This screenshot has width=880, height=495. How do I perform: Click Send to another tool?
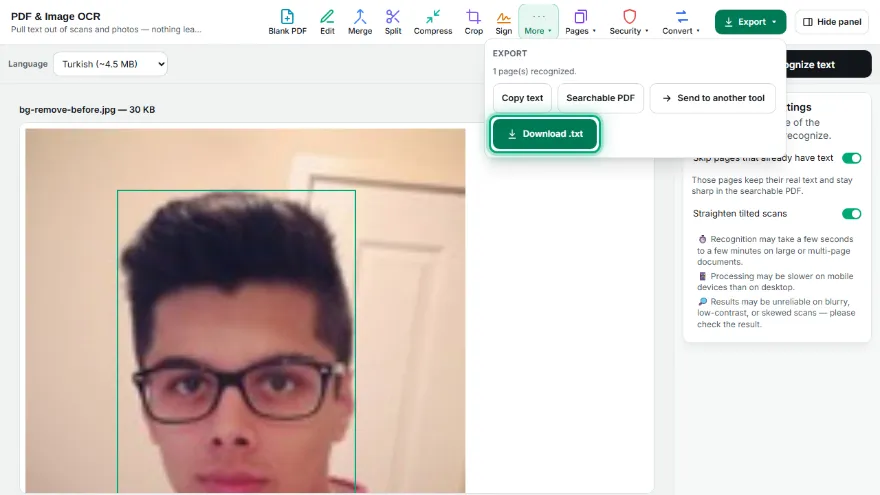point(713,98)
